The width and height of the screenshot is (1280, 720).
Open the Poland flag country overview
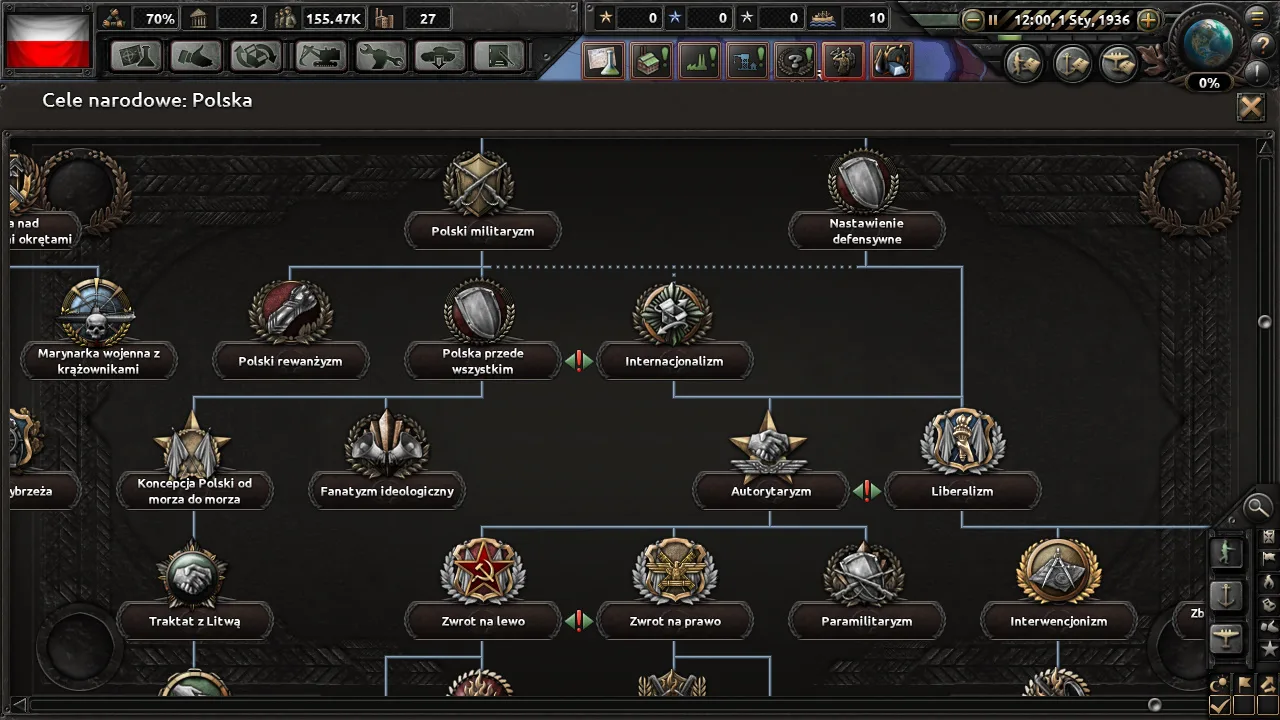coord(49,41)
